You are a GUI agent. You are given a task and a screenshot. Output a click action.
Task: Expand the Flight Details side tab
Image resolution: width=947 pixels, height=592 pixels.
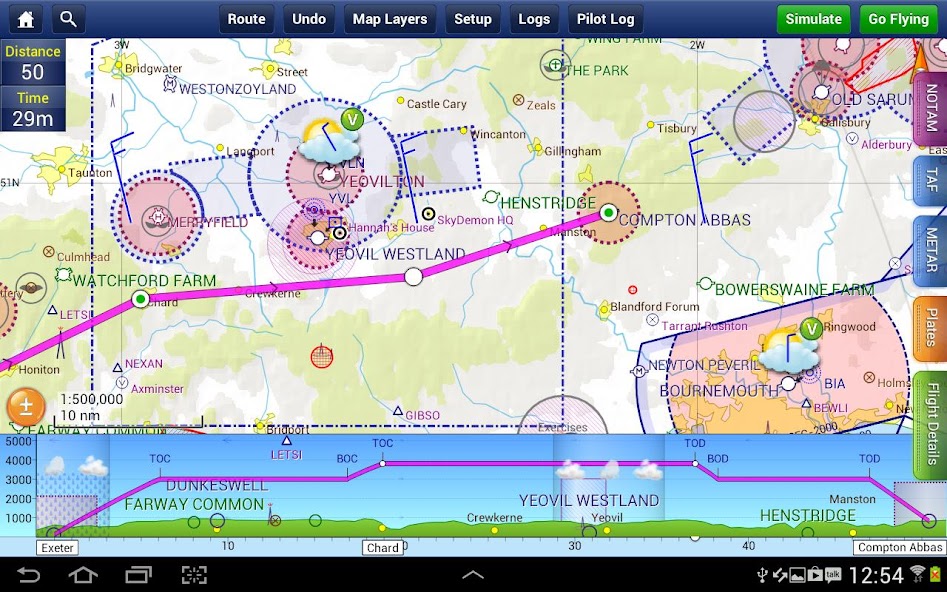click(930, 424)
